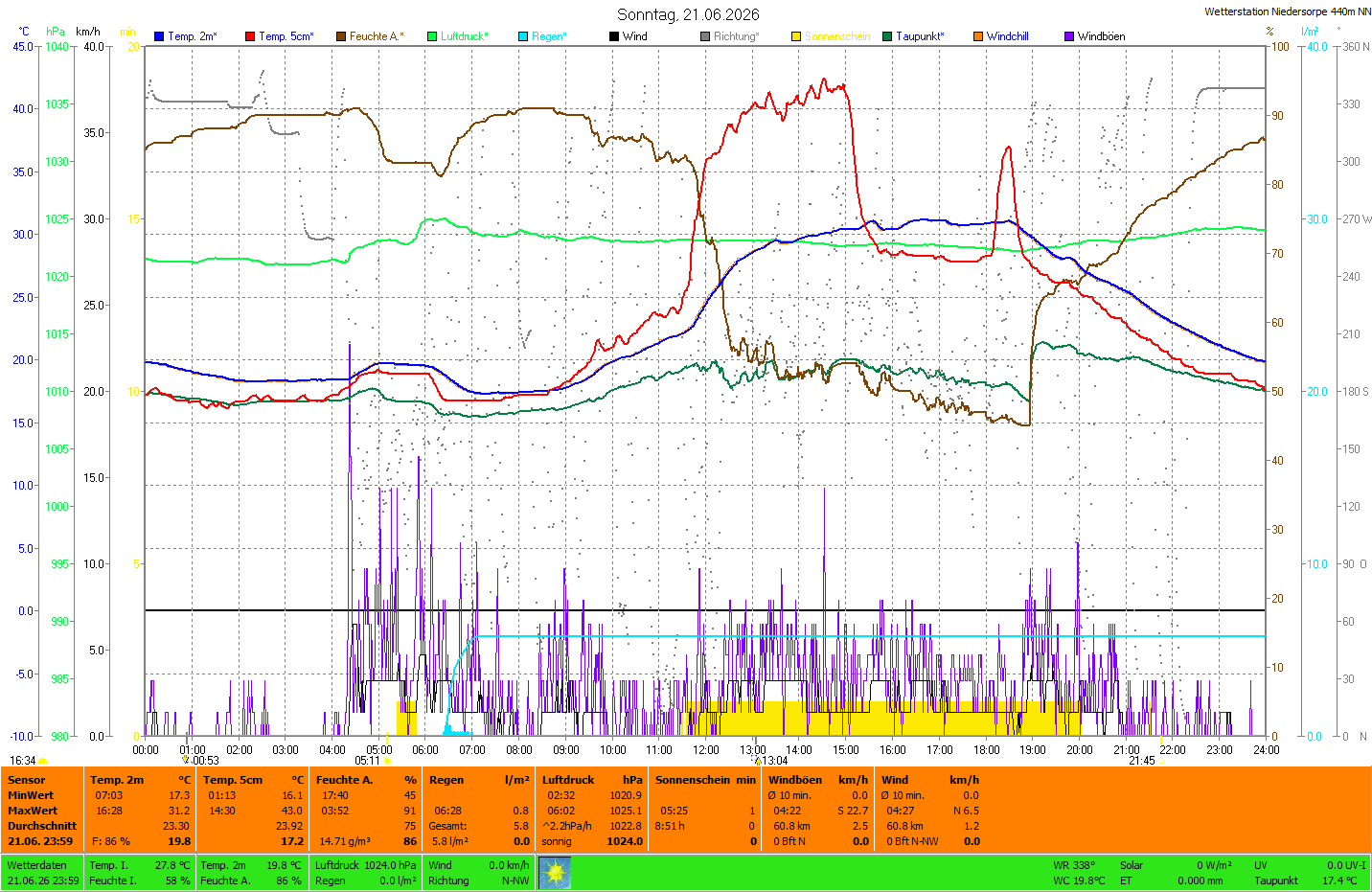Click the marker icon beside 00:53
This screenshot has width=1372, height=892.
pos(186,760)
